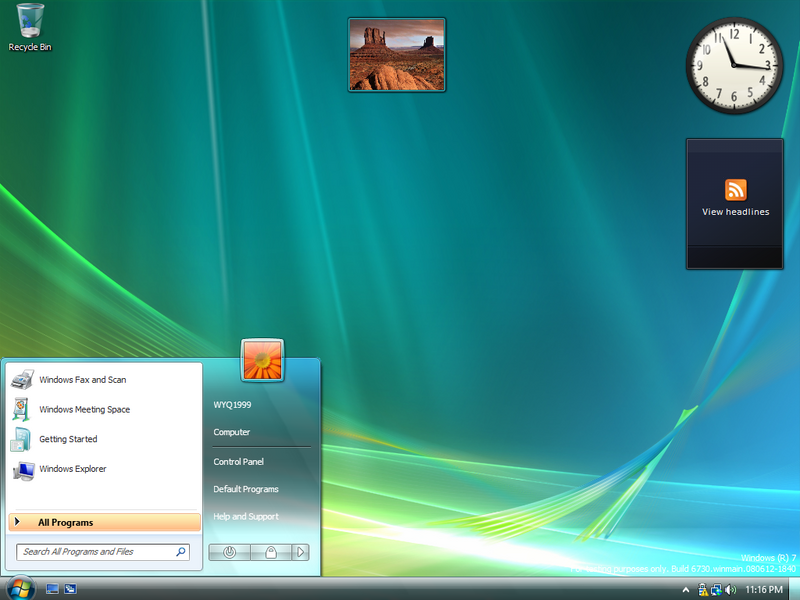Open Control Panel from Start menu
The width and height of the screenshot is (800, 600).
click(x=238, y=462)
